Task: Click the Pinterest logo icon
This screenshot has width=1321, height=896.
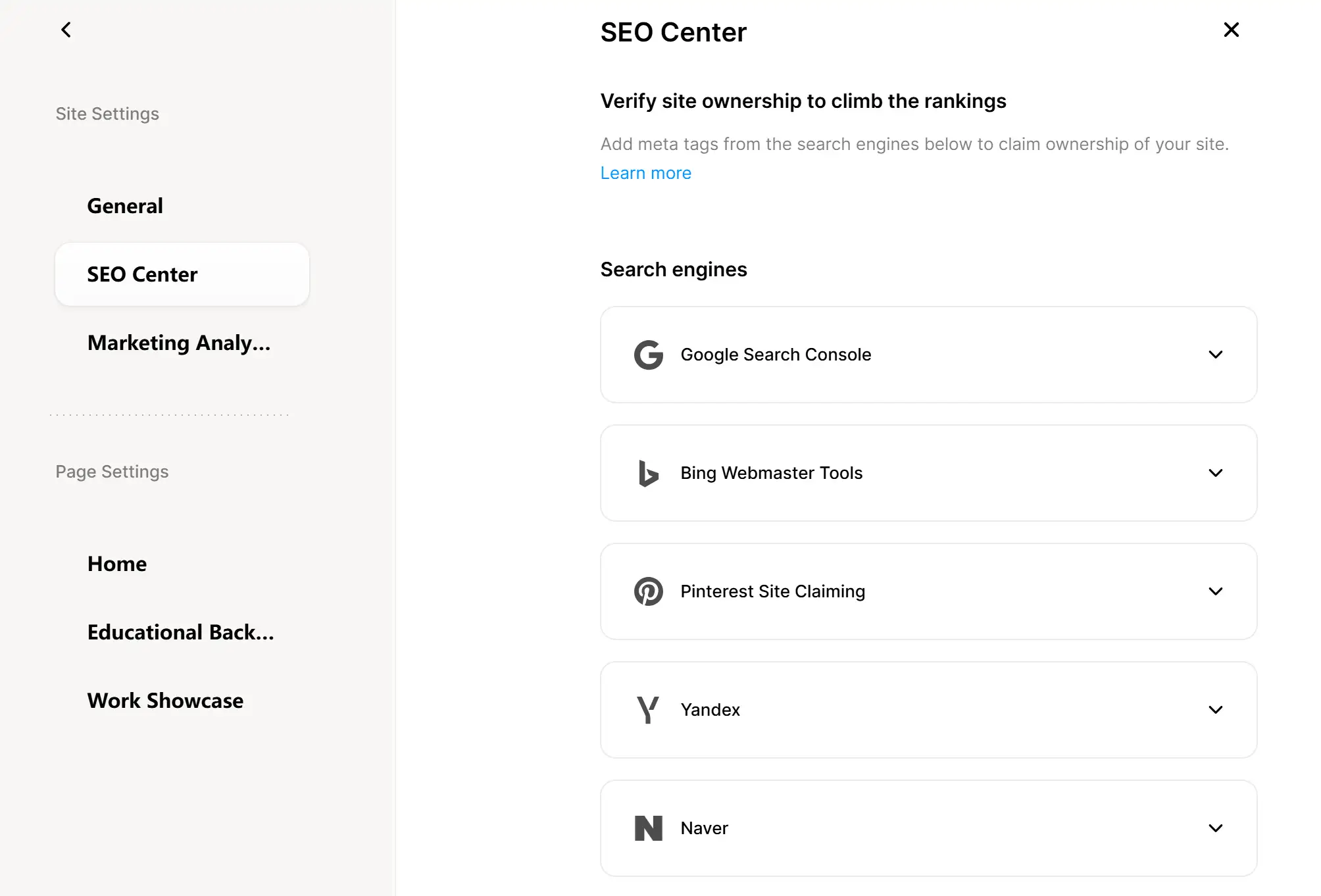Action: click(x=648, y=591)
